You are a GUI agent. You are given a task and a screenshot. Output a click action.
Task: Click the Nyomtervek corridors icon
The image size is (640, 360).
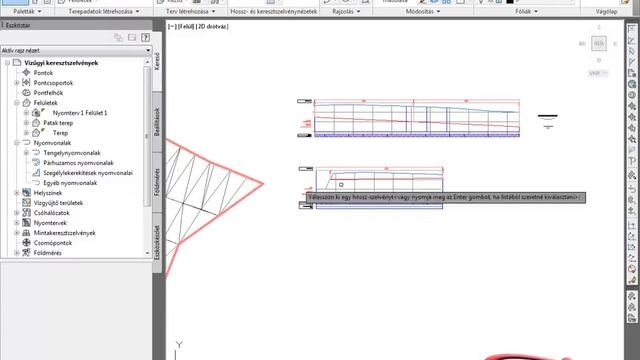coord(27,222)
